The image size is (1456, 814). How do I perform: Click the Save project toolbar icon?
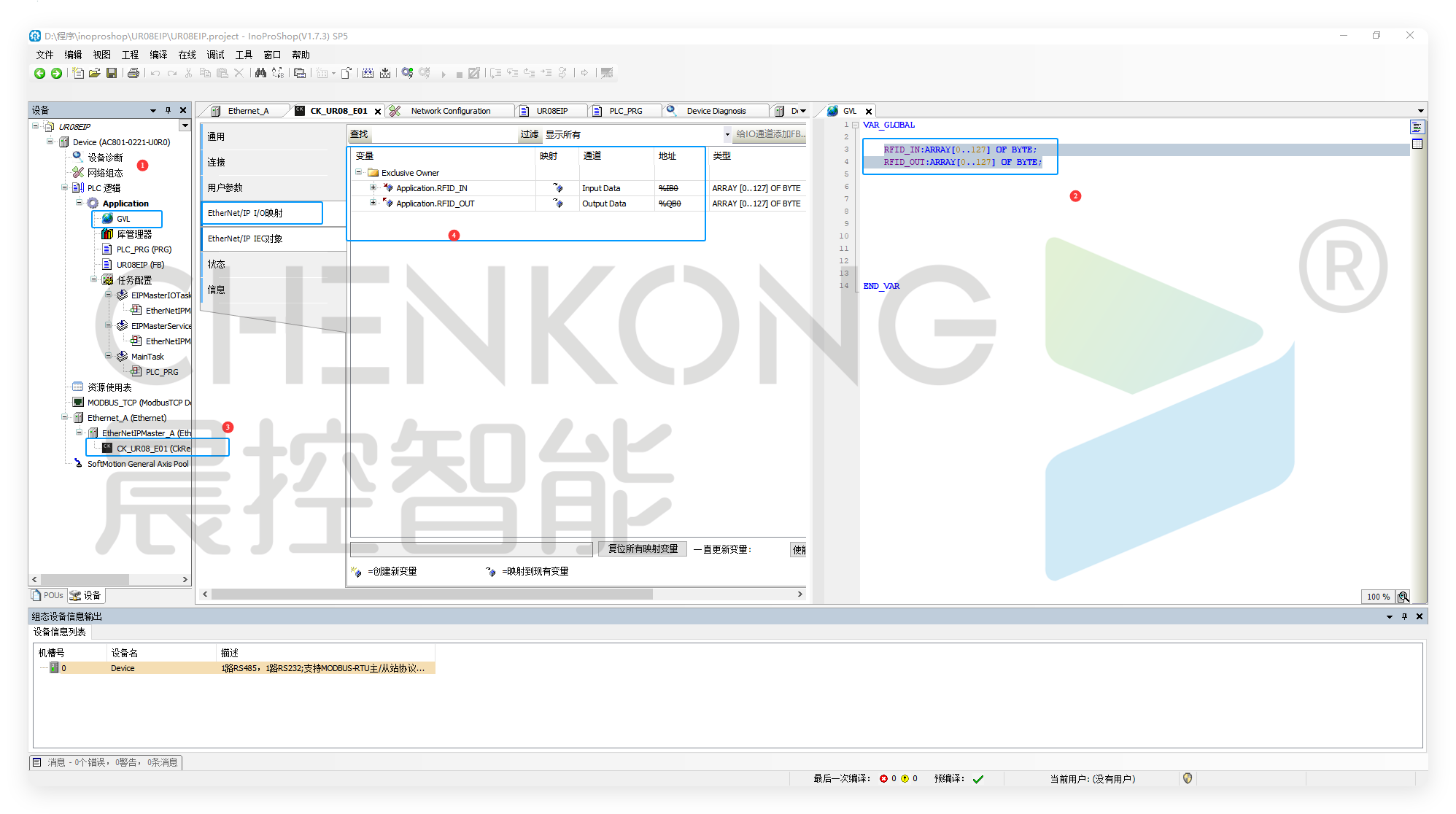(x=112, y=73)
